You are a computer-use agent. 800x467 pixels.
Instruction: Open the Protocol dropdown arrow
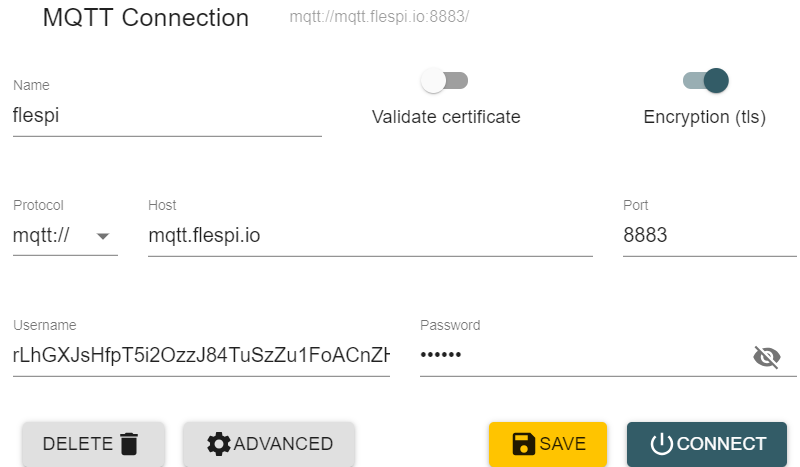pos(103,236)
